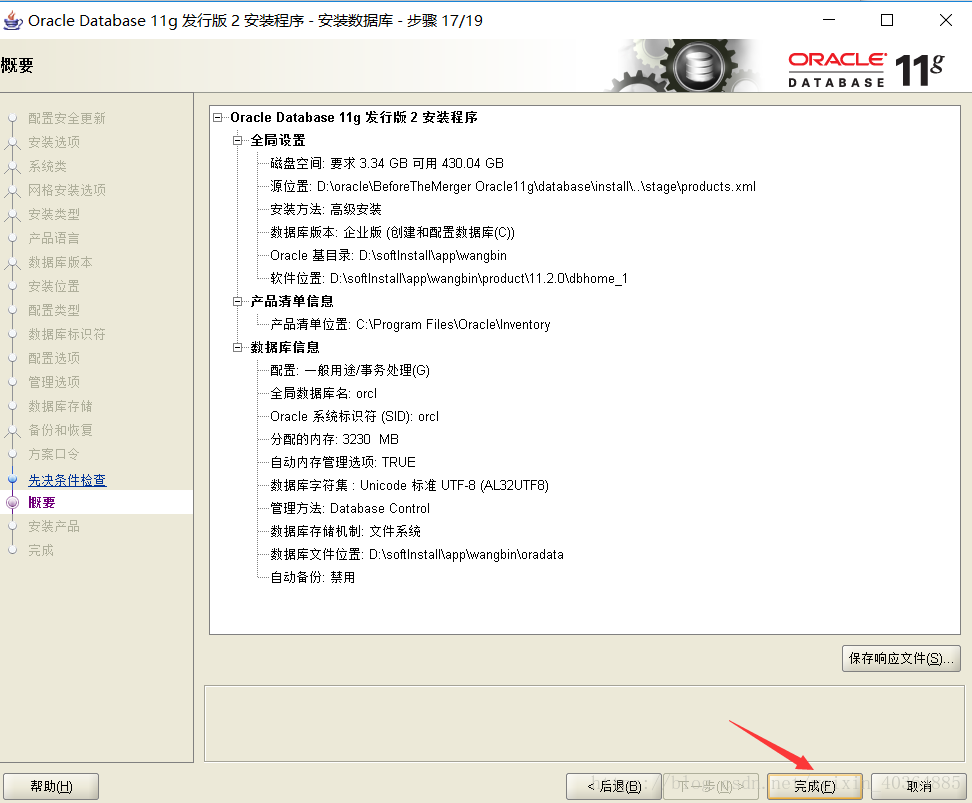Select the 安装类型 step in sidebar
The image size is (972, 803).
54,215
